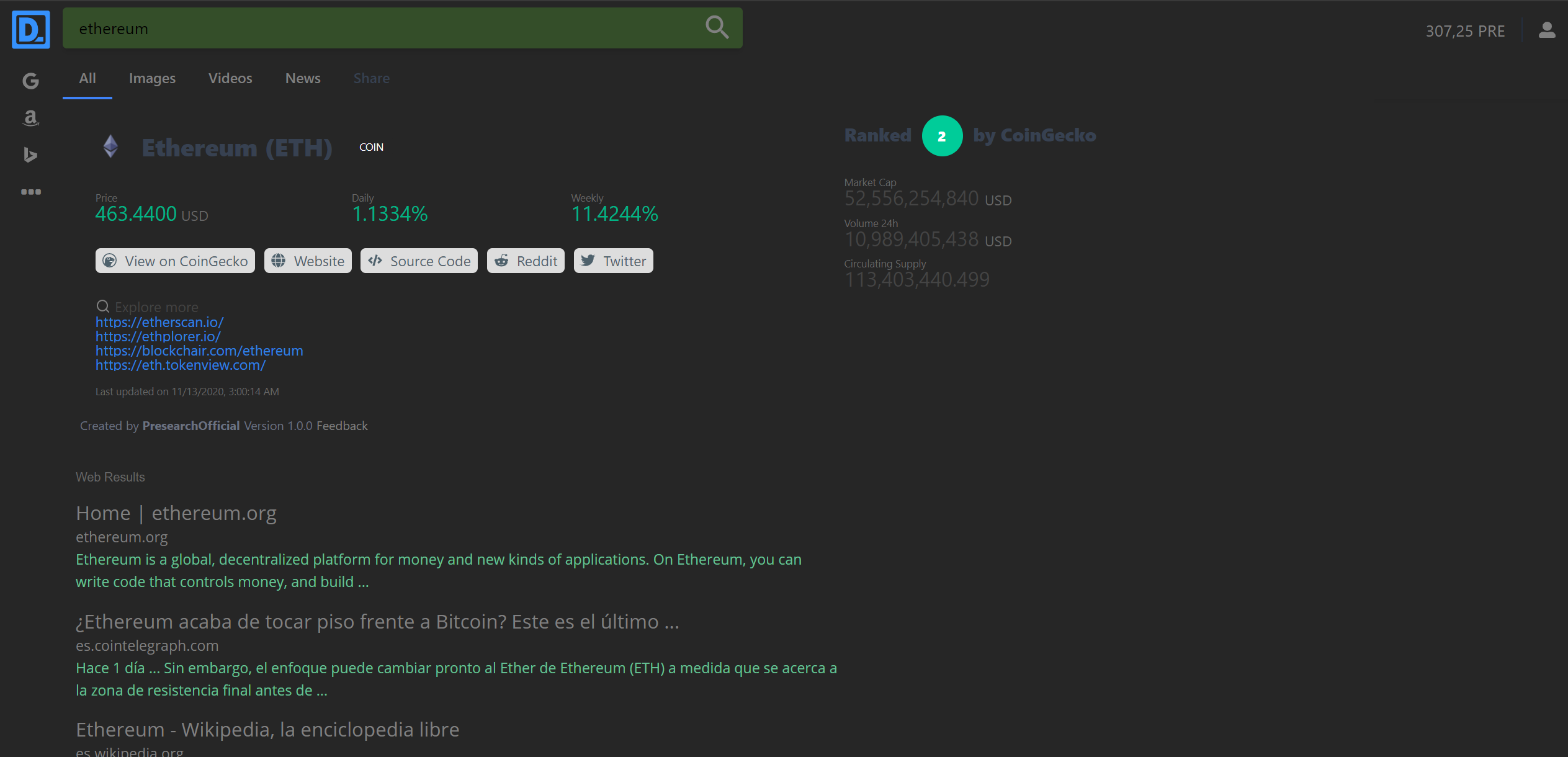Click the green CoinGecko rank badge
Screen dimensions: 1568x757
coord(941,136)
